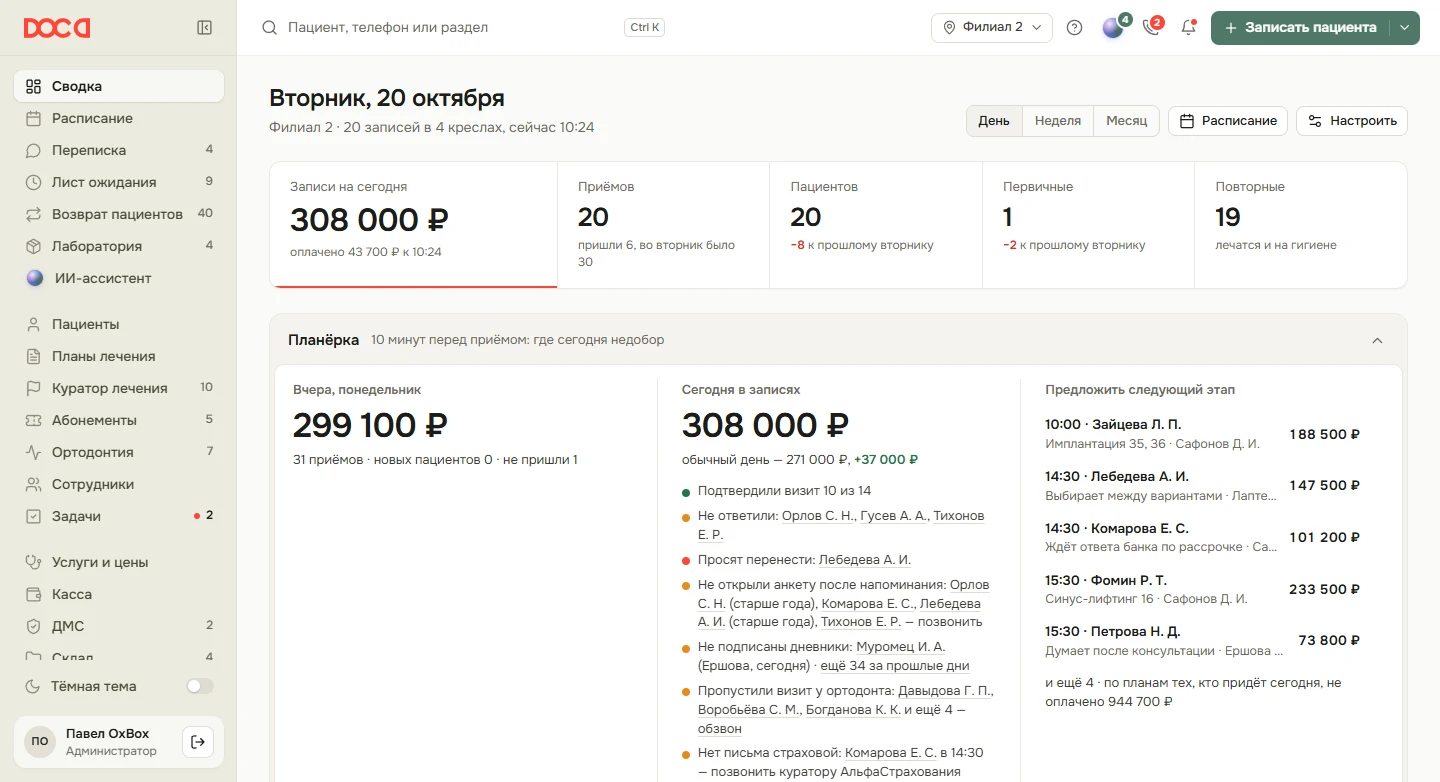This screenshot has height=782, width=1440.
Task: Open dropdown arrow beside Записать пациента
Action: 1405,28
